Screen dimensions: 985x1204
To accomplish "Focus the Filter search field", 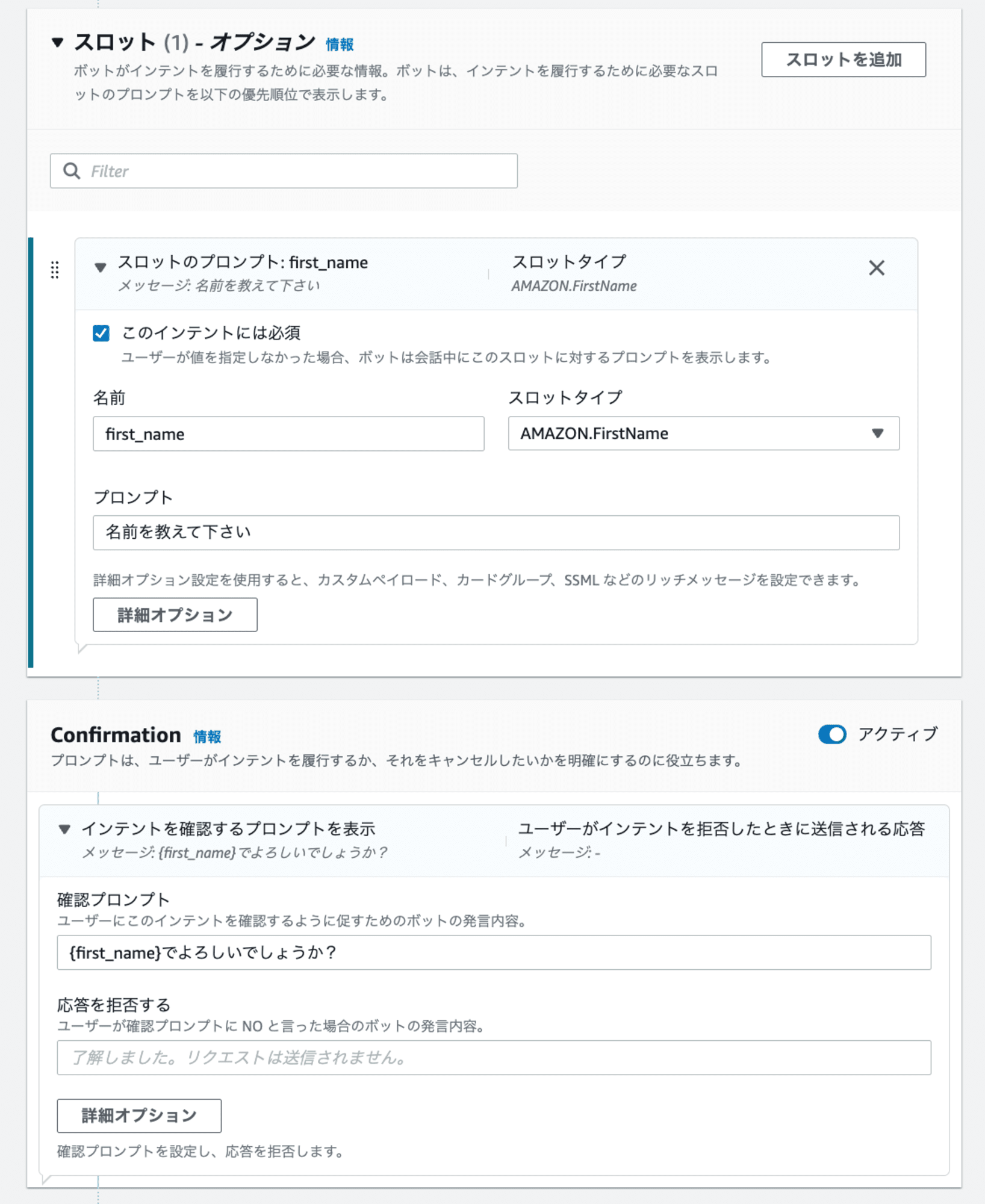I will [284, 171].
